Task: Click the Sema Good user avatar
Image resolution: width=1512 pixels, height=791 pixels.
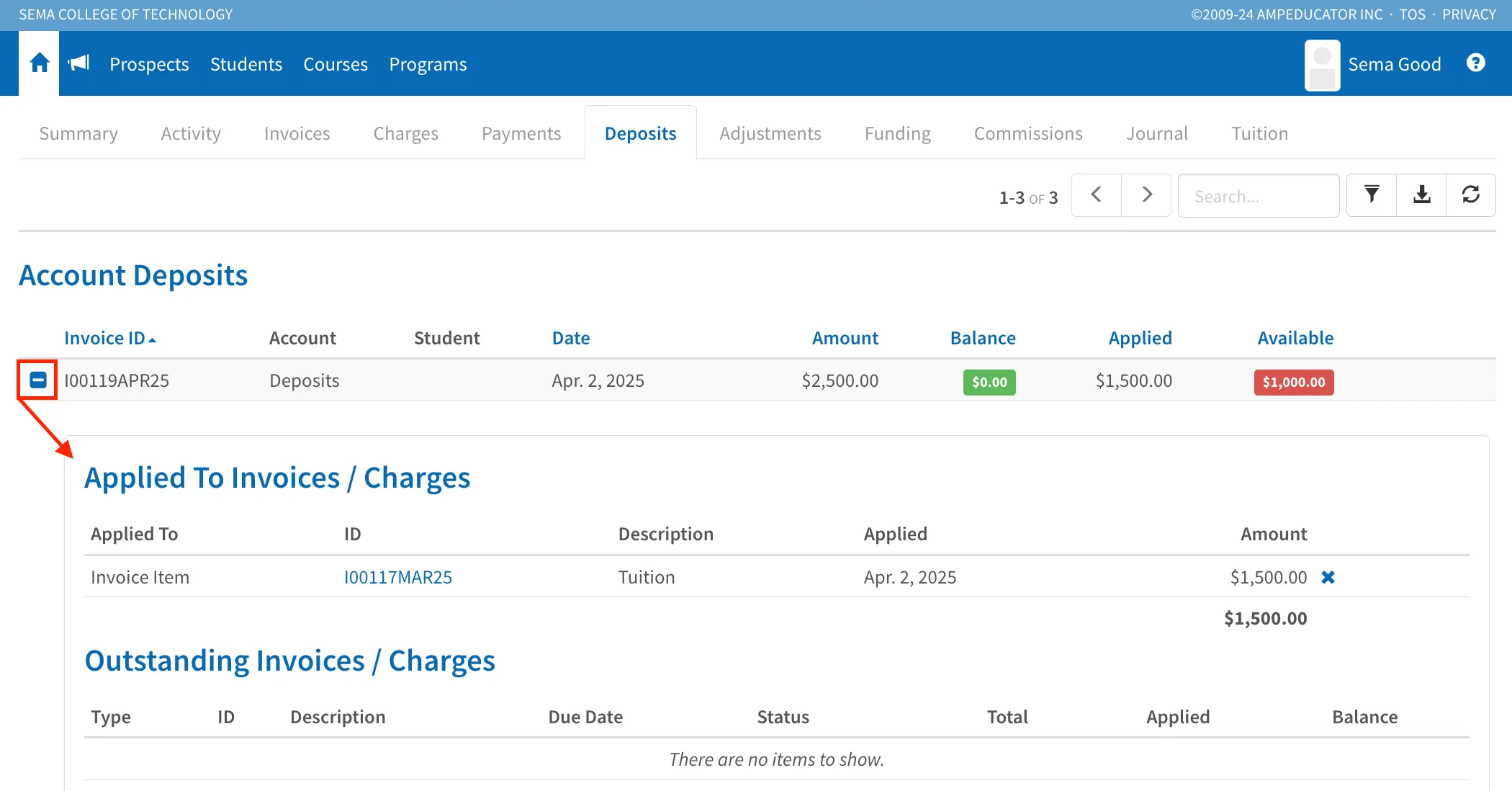Action: tap(1322, 65)
